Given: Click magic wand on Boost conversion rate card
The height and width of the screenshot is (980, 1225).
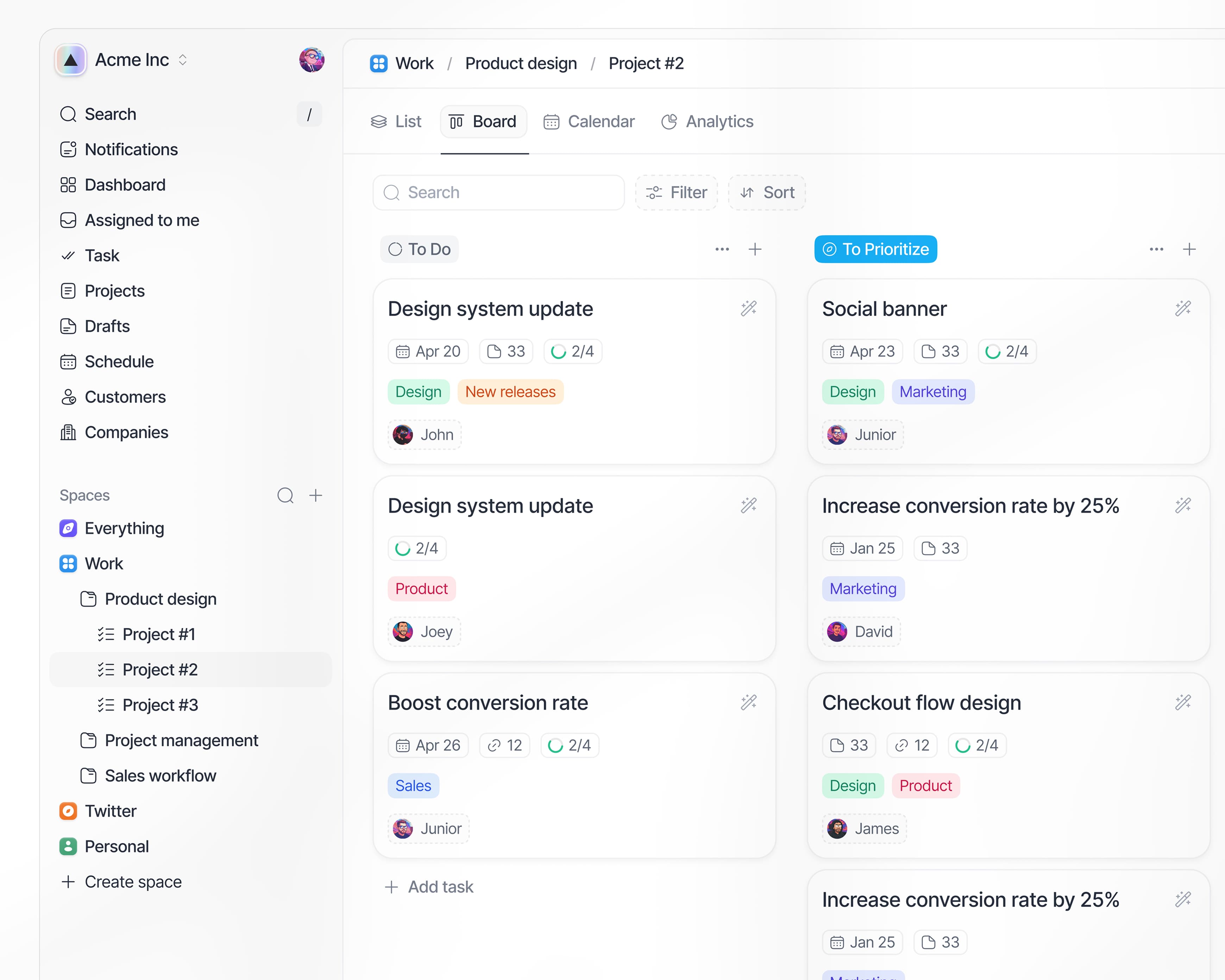Looking at the screenshot, I should [749, 703].
